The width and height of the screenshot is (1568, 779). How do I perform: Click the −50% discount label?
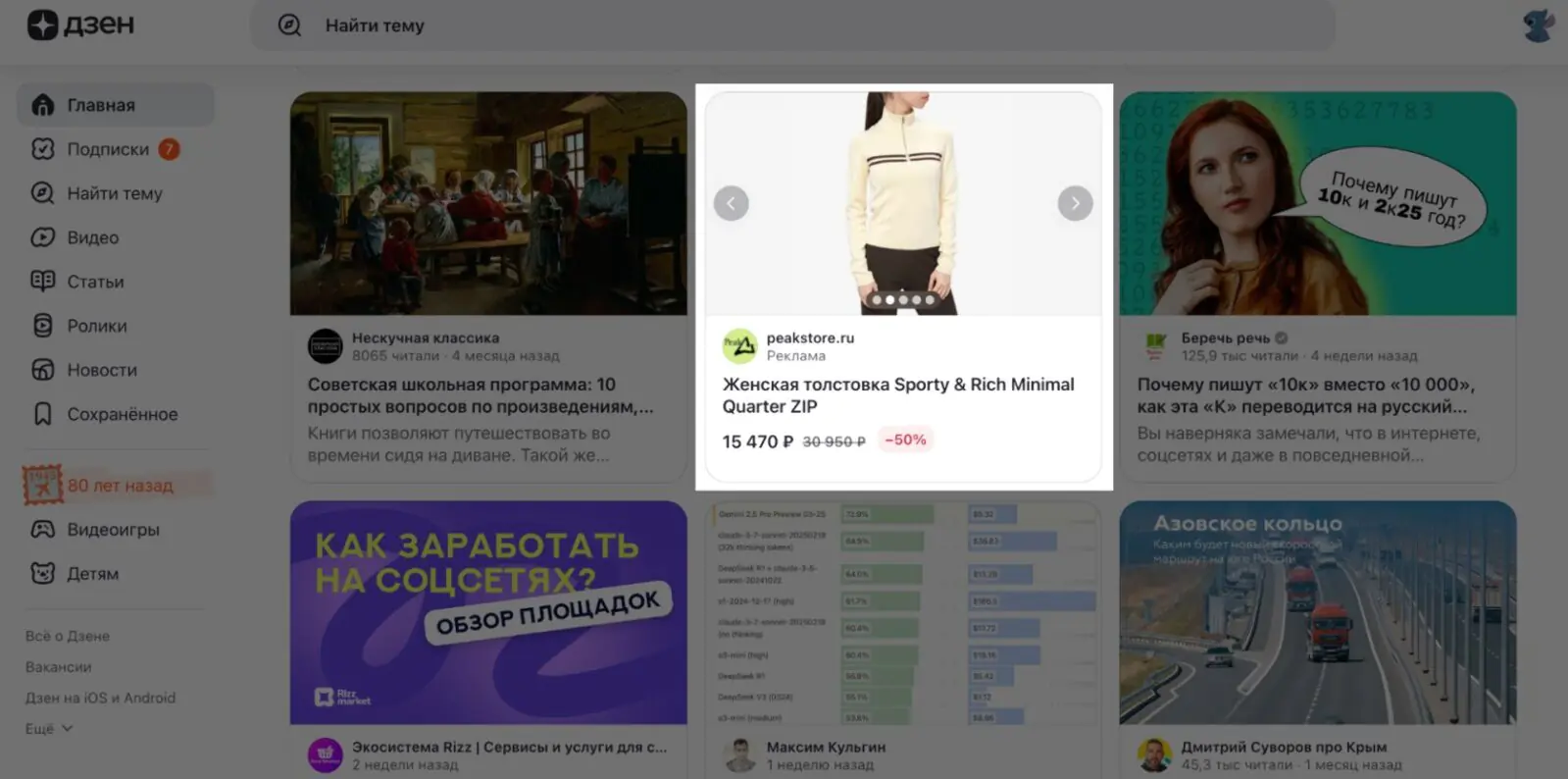coord(905,440)
